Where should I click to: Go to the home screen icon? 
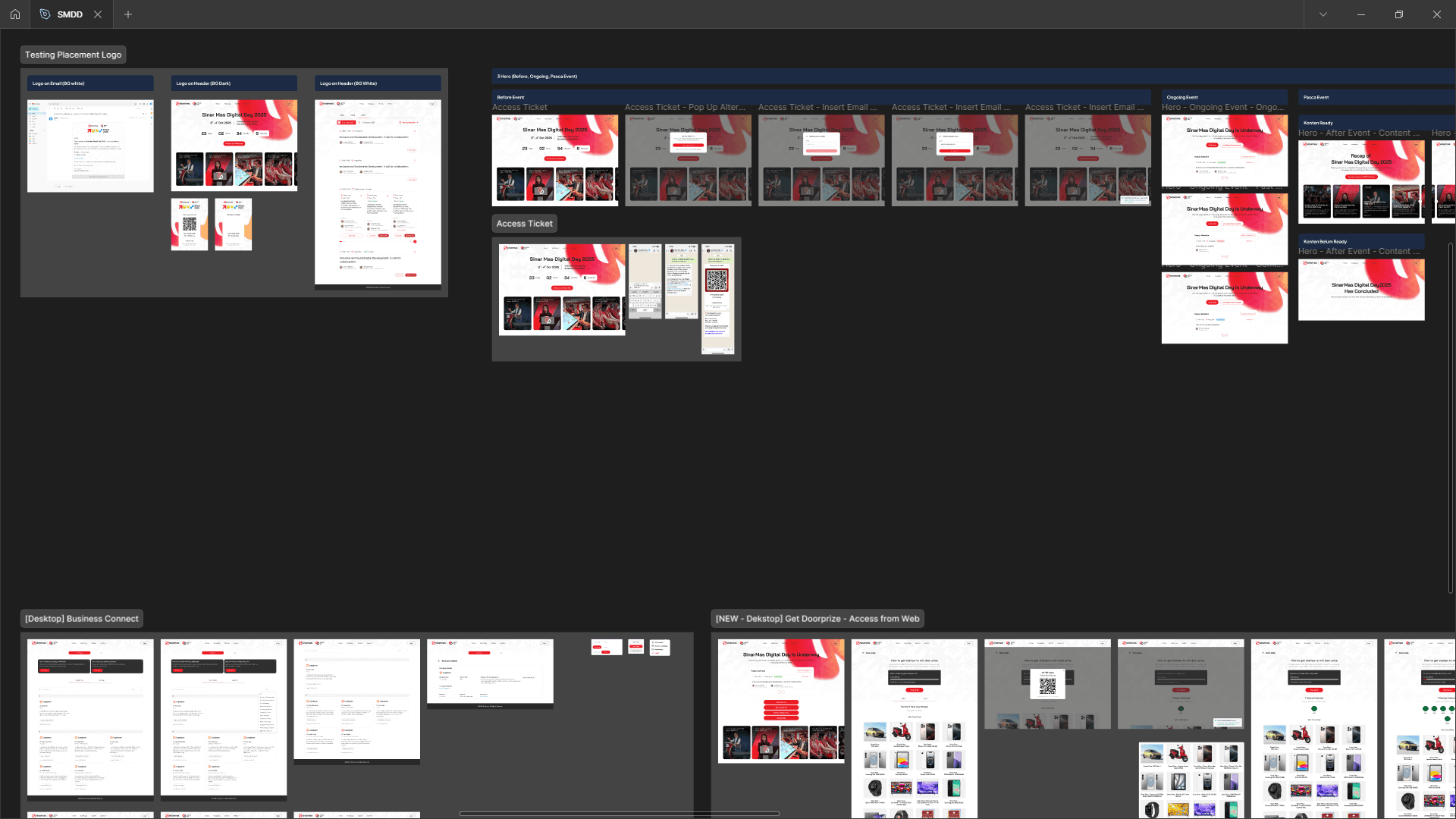[14, 14]
